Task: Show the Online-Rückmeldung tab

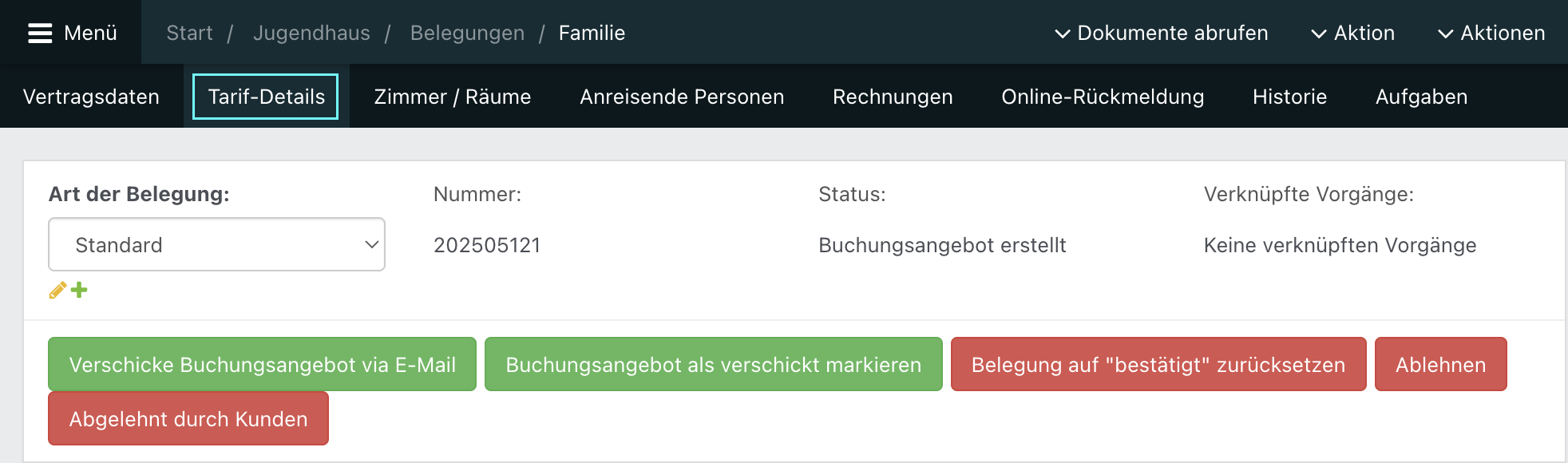Action: pyautogui.click(x=1103, y=97)
